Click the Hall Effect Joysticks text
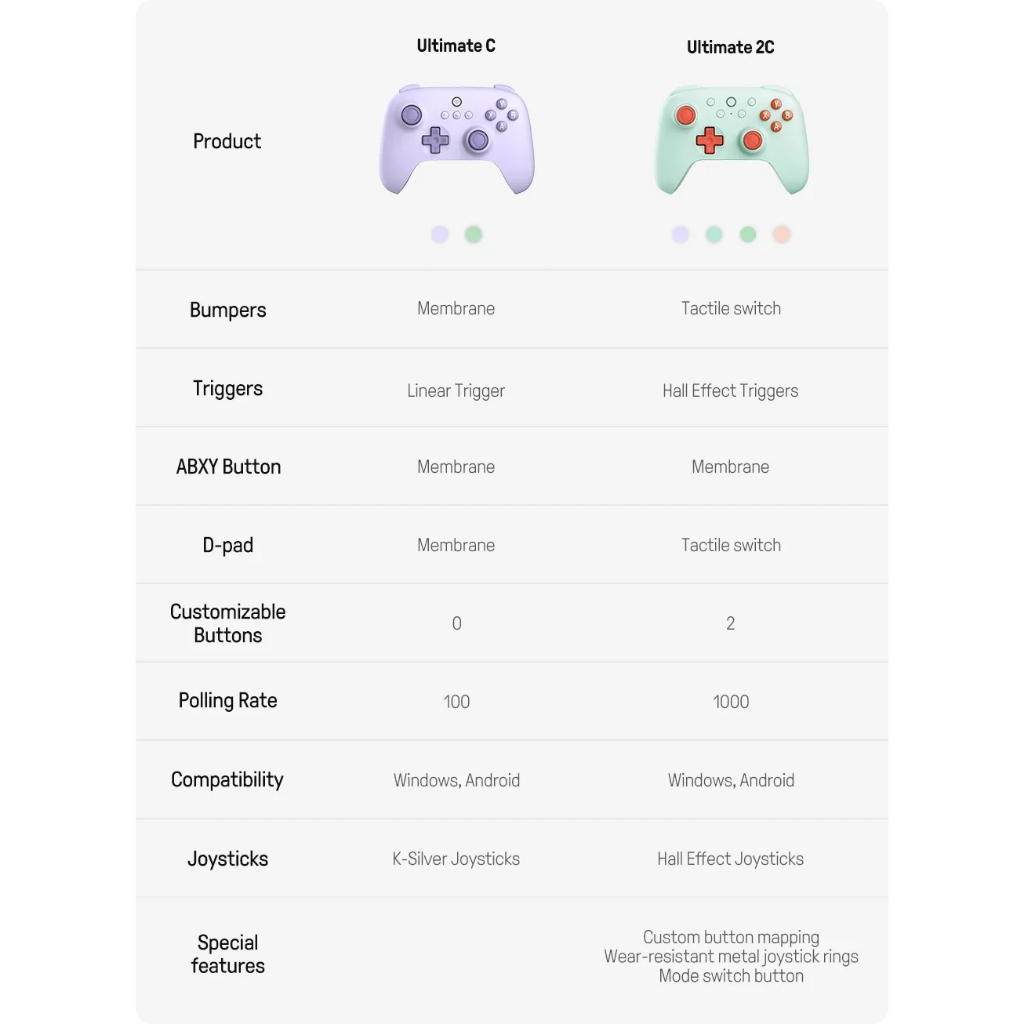 [x=730, y=858]
